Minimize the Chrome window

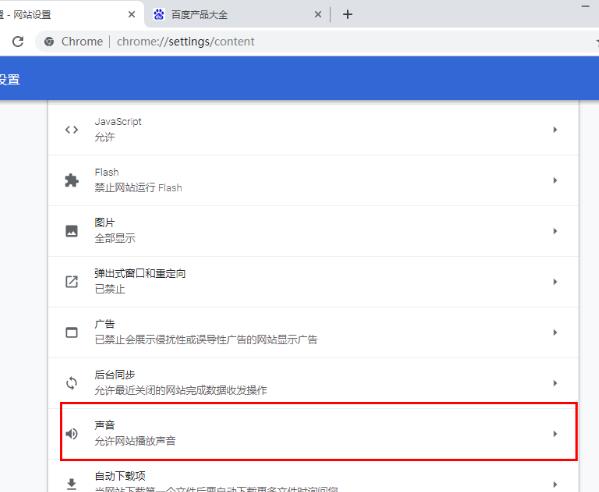(585, 6)
